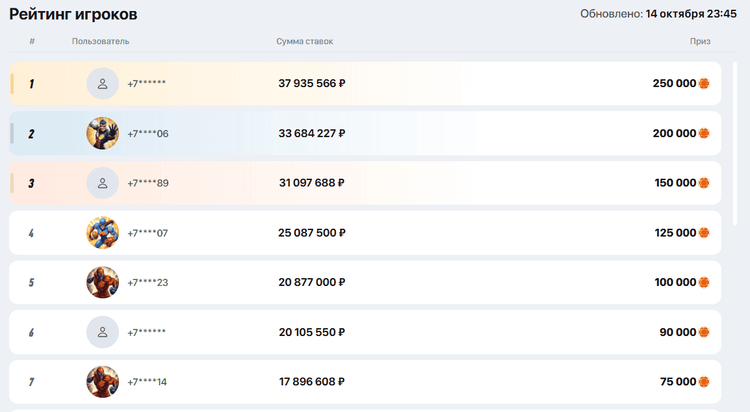Click the "Пользователь" column header
The height and width of the screenshot is (412, 750).
point(101,41)
